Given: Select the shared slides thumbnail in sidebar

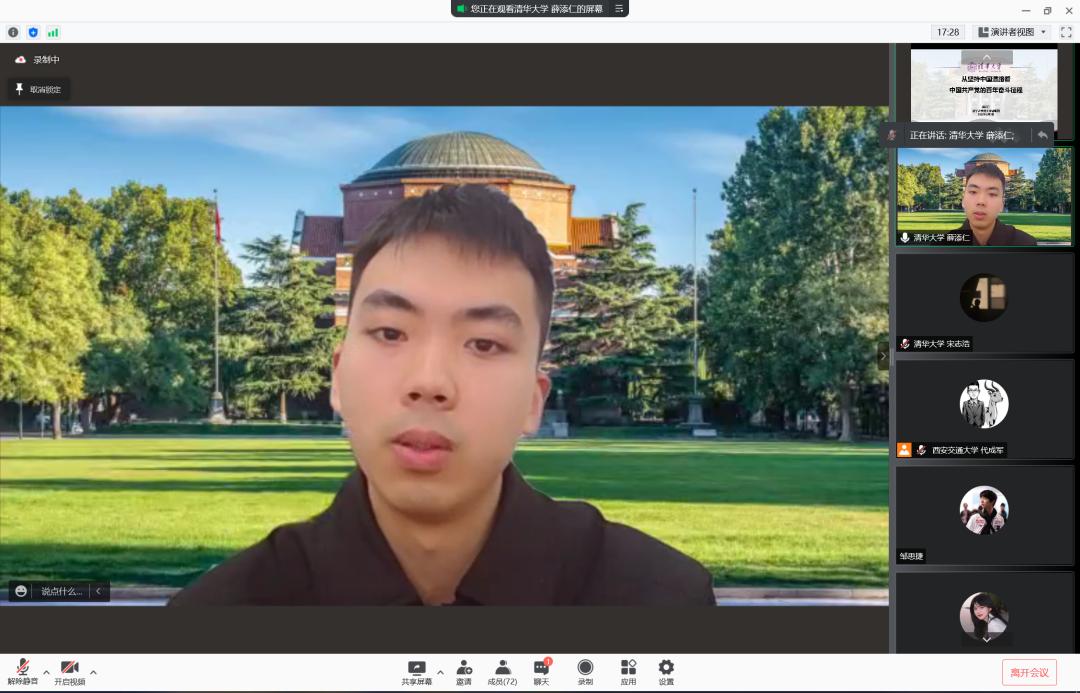Looking at the screenshot, I should point(984,84).
